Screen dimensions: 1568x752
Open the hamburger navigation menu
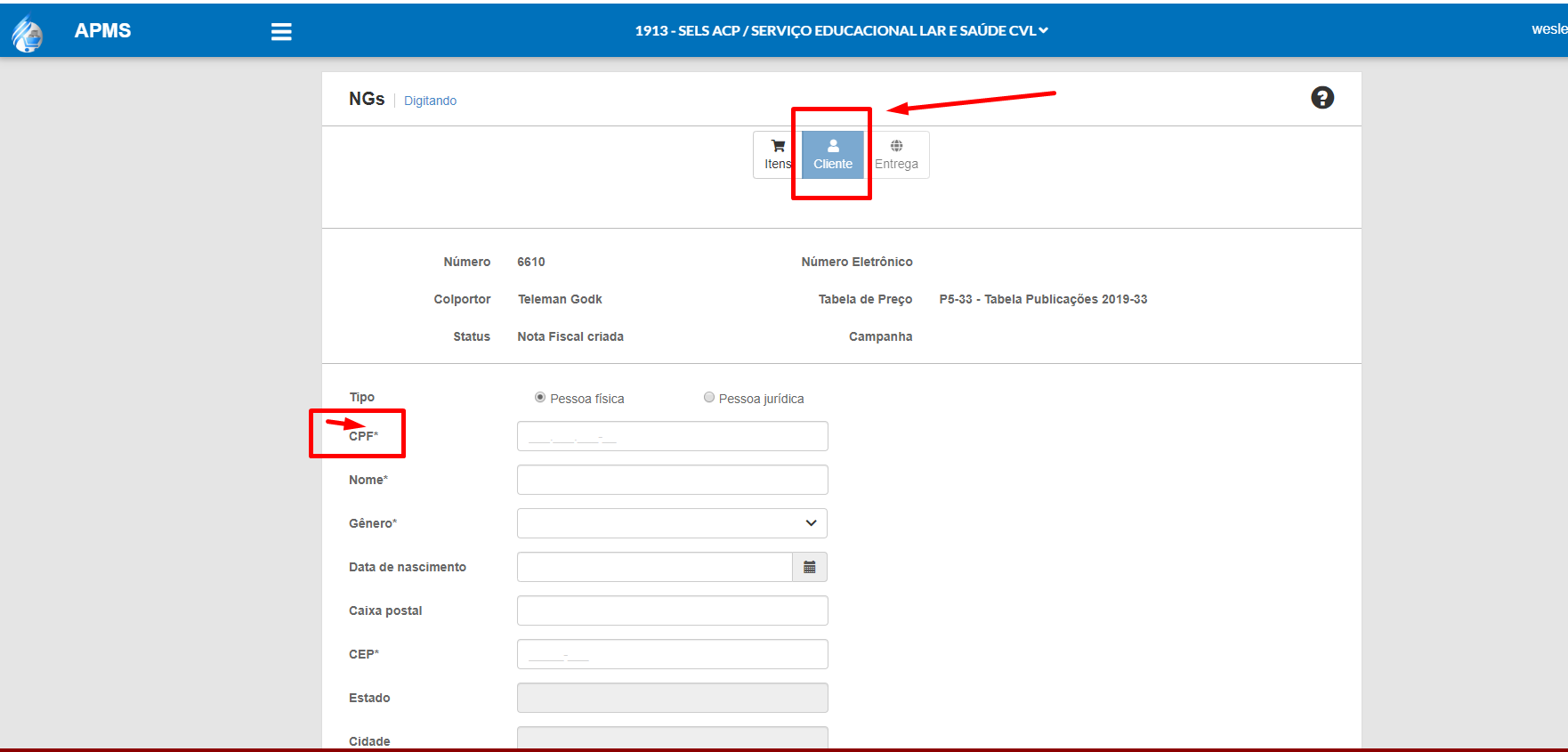[x=281, y=32]
